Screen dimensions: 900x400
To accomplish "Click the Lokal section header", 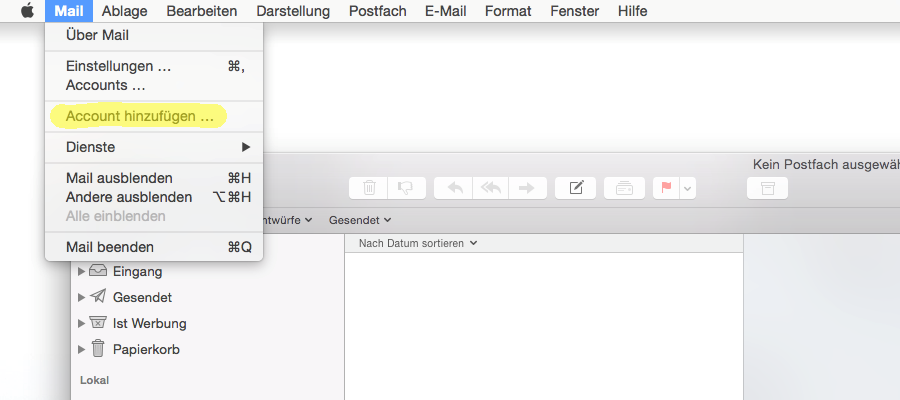I will coord(94,380).
